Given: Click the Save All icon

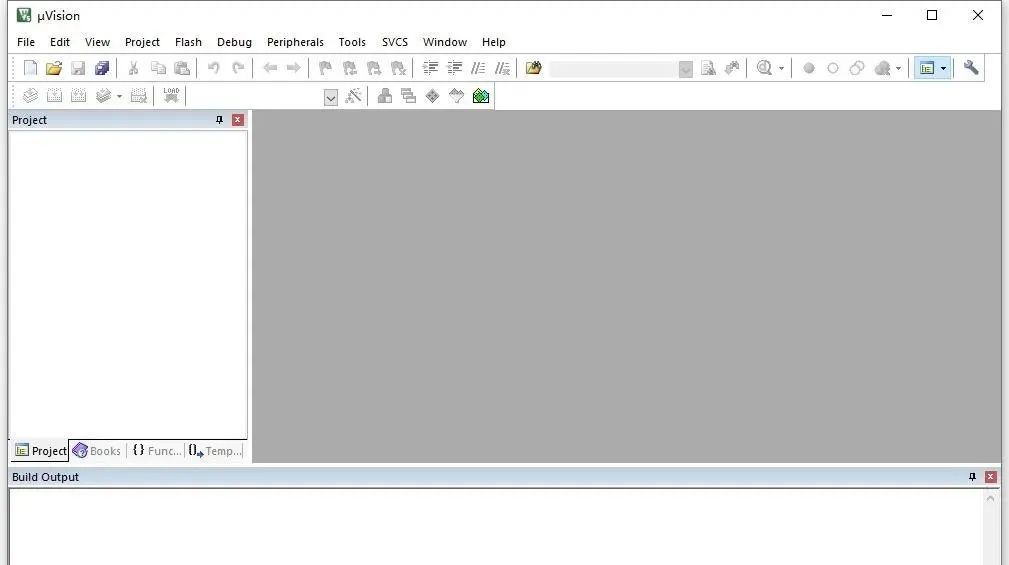Looking at the screenshot, I should coord(102,68).
